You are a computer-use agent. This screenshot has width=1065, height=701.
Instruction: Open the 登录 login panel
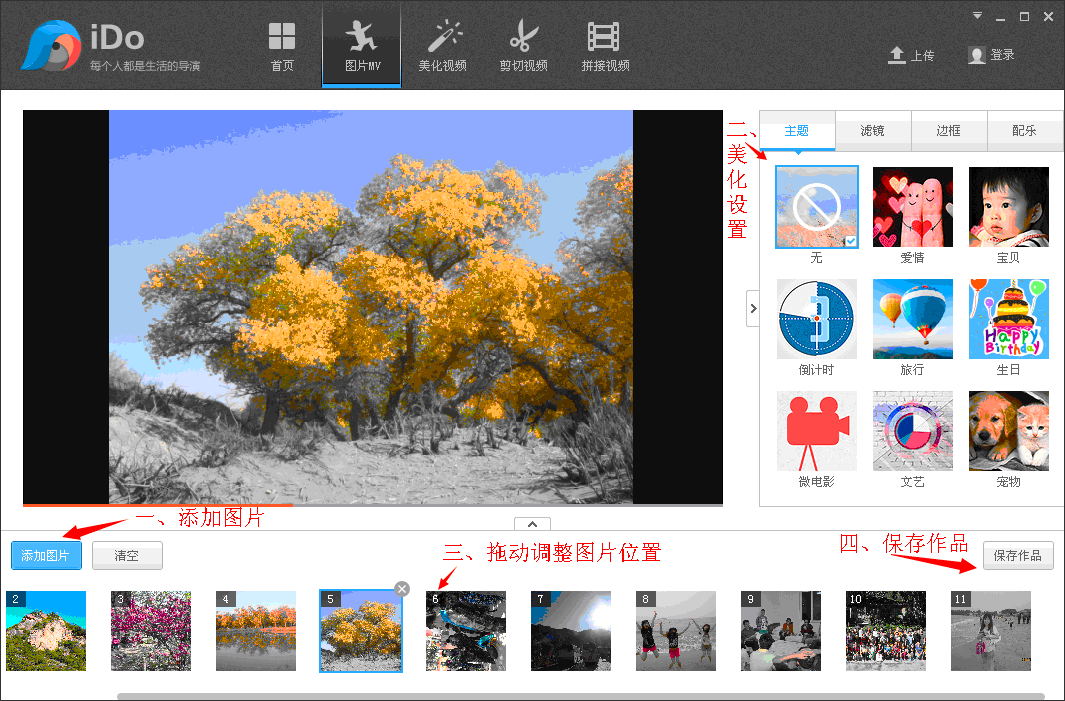989,57
